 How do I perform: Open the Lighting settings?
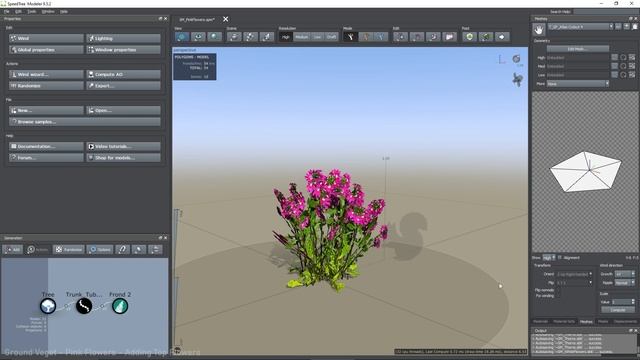coord(123,38)
